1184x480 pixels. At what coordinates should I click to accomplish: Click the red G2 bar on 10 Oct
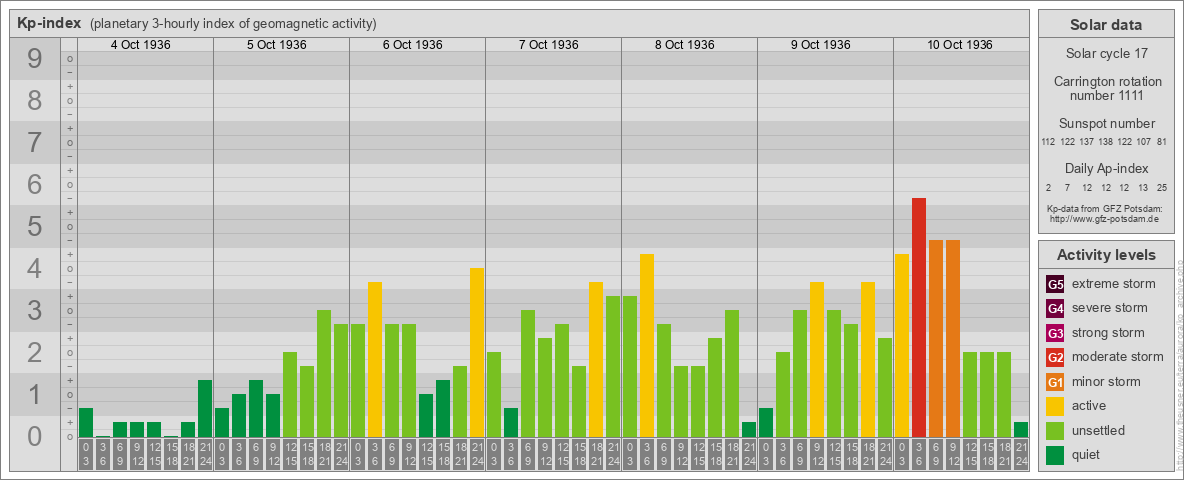(919, 317)
